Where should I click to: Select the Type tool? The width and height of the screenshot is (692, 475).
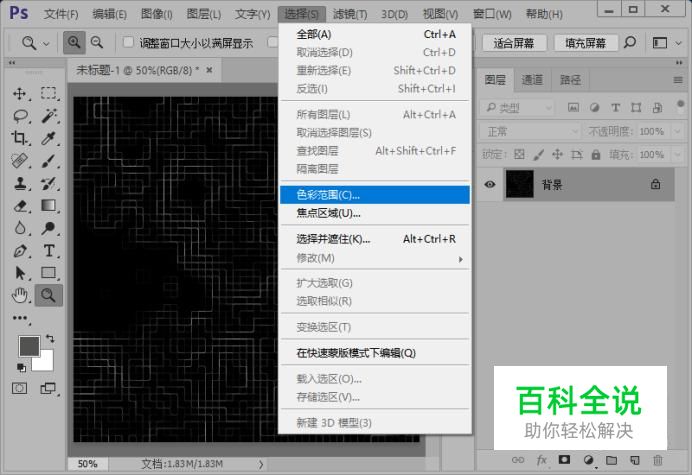coord(49,251)
